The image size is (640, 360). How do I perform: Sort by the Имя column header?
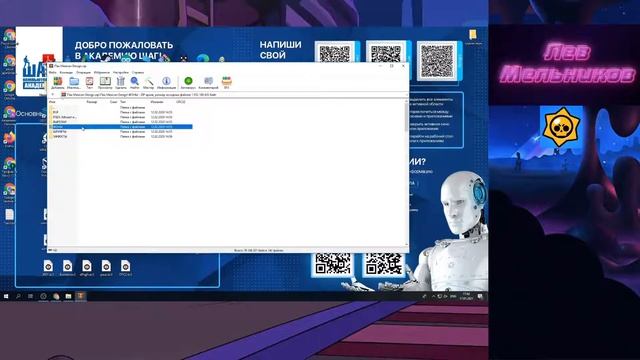click(52, 102)
